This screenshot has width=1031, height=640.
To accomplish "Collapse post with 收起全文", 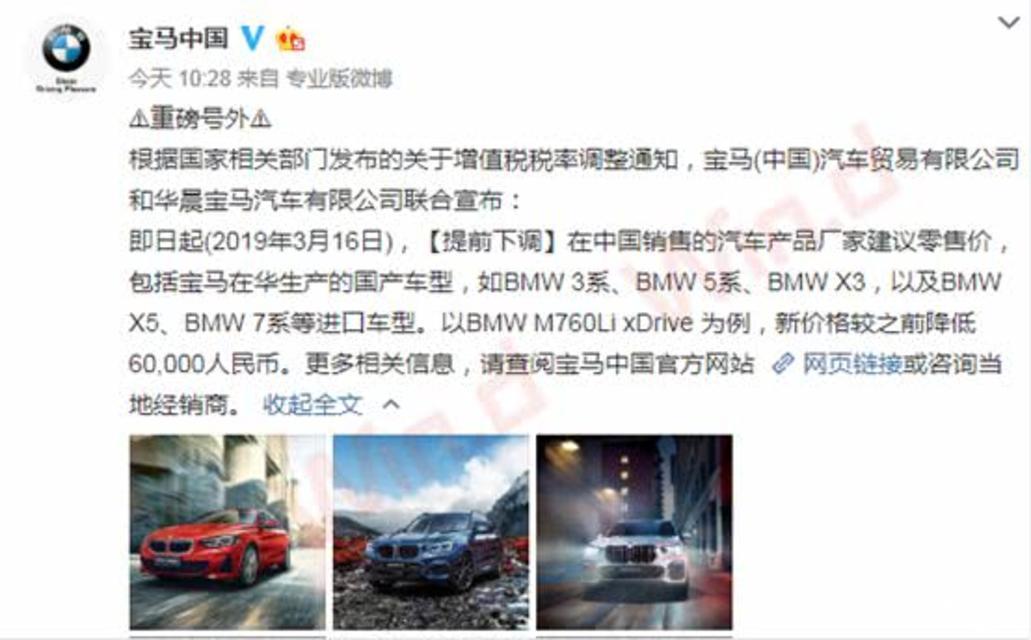I will (x=312, y=405).
